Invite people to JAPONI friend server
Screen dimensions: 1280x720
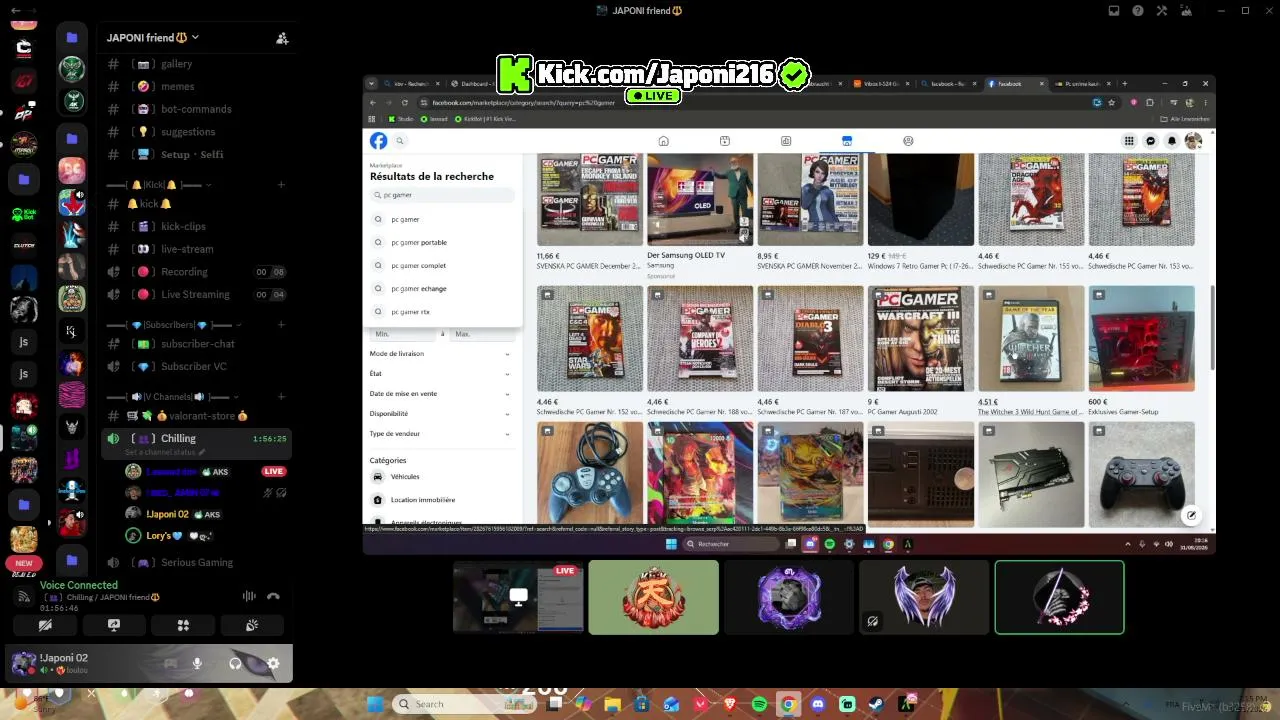pyautogui.click(x=282, y=38)
